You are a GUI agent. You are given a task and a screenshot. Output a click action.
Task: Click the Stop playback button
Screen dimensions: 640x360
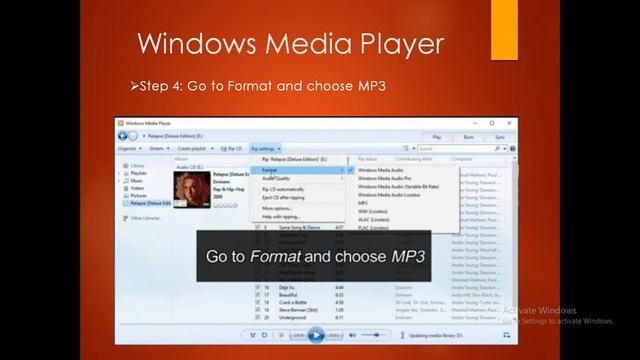pyautogui.click(x=281, y=335)
